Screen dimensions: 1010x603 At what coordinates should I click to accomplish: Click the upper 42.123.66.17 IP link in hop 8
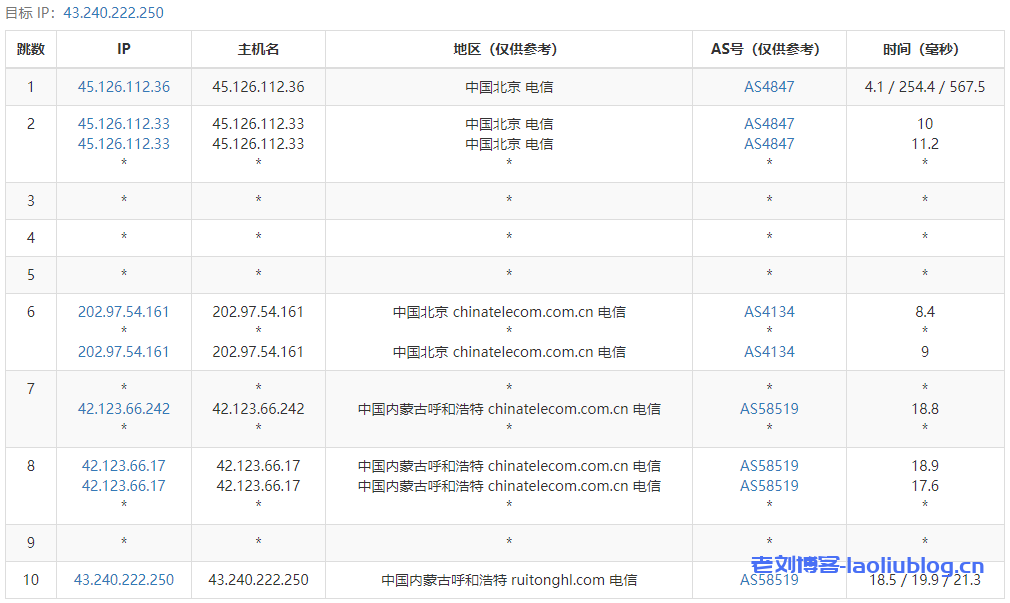(x=124, y=466)
